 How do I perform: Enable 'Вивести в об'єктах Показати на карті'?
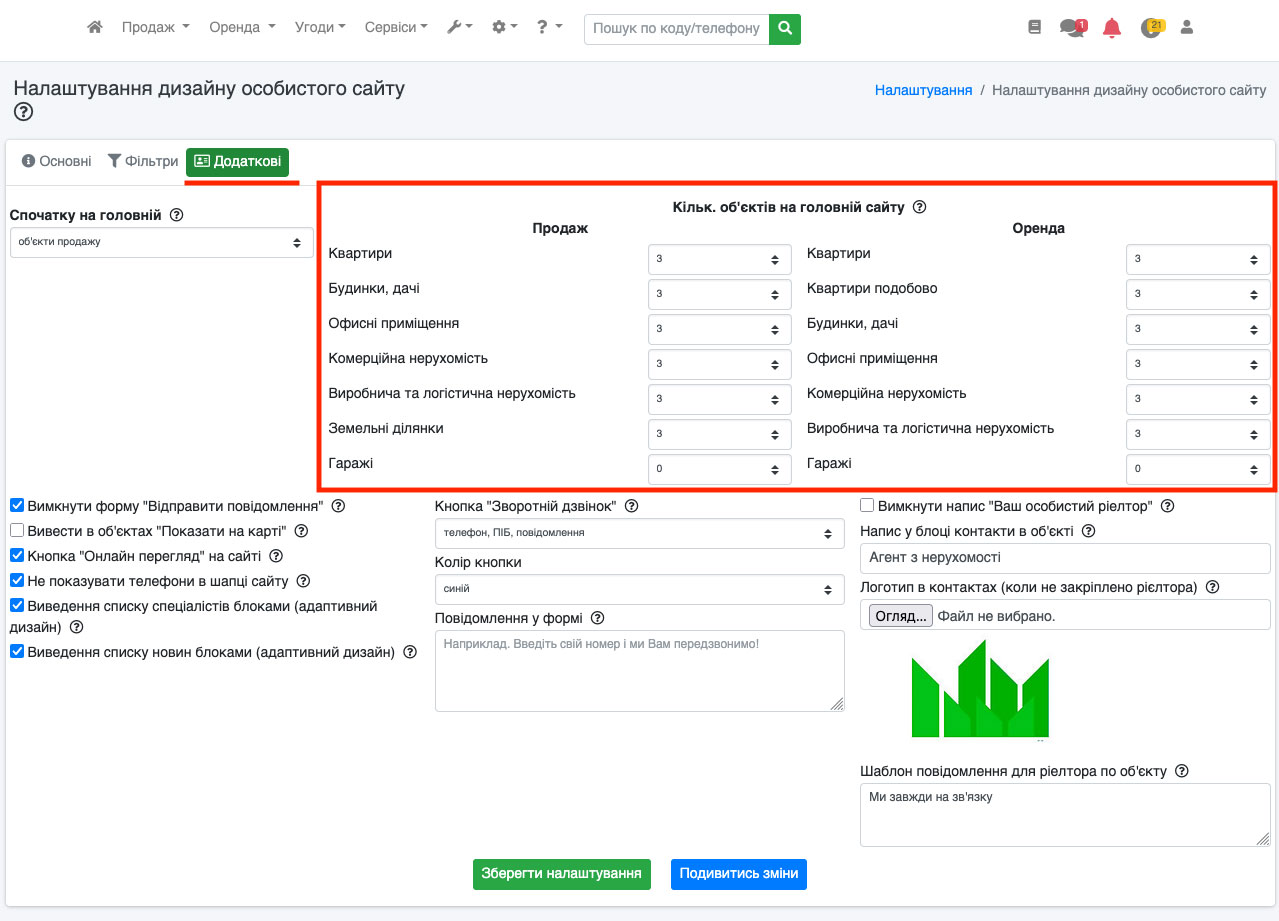[x=17, y=531]
